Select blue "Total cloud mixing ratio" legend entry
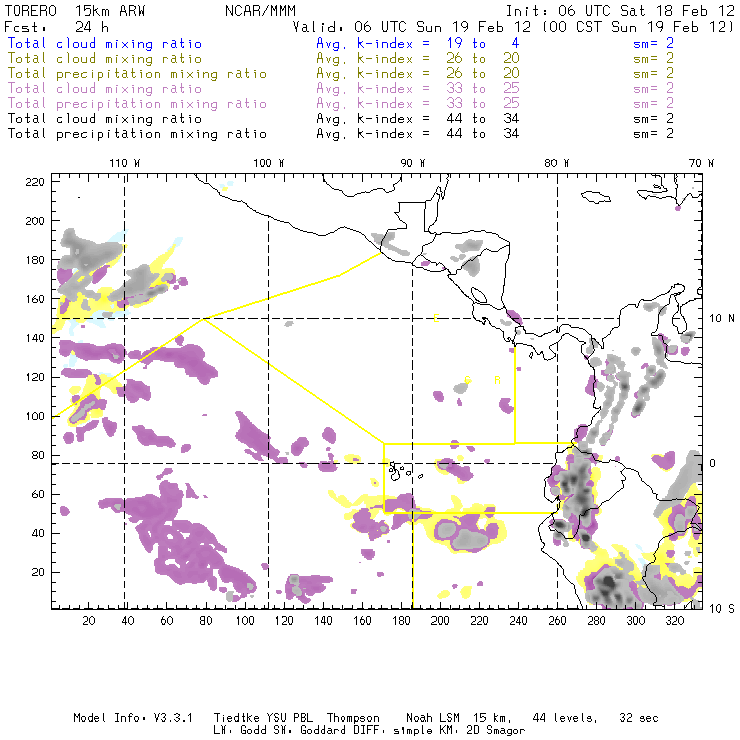Viewport: 740px width, 740px height. point(105,43)
